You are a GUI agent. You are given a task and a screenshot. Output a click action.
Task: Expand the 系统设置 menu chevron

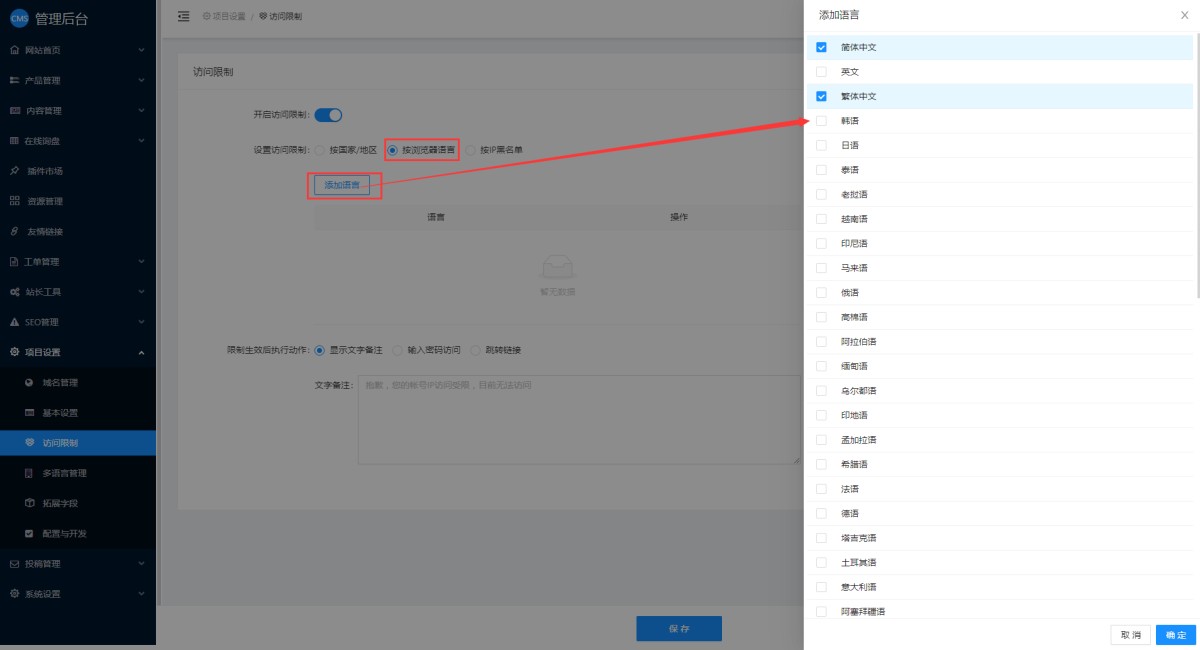141,593
